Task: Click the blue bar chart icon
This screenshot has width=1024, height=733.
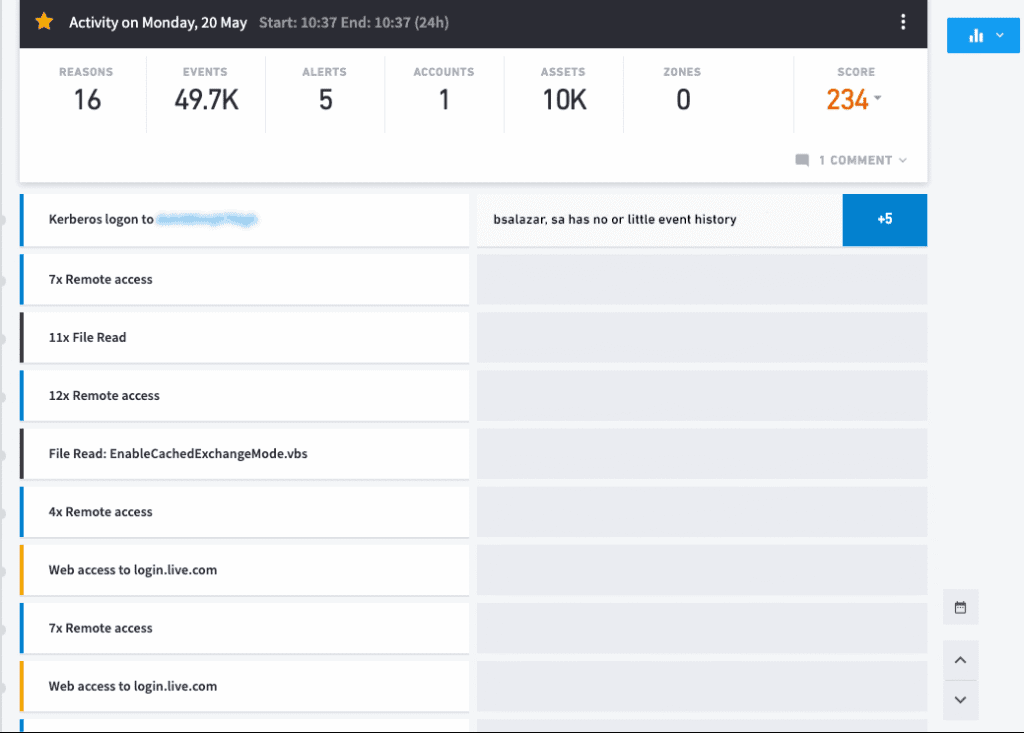Action: point(976,35)
